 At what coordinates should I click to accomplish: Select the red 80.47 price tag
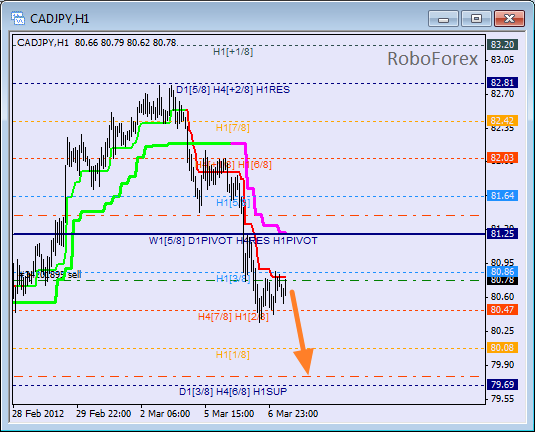click(x=502, y=310)
